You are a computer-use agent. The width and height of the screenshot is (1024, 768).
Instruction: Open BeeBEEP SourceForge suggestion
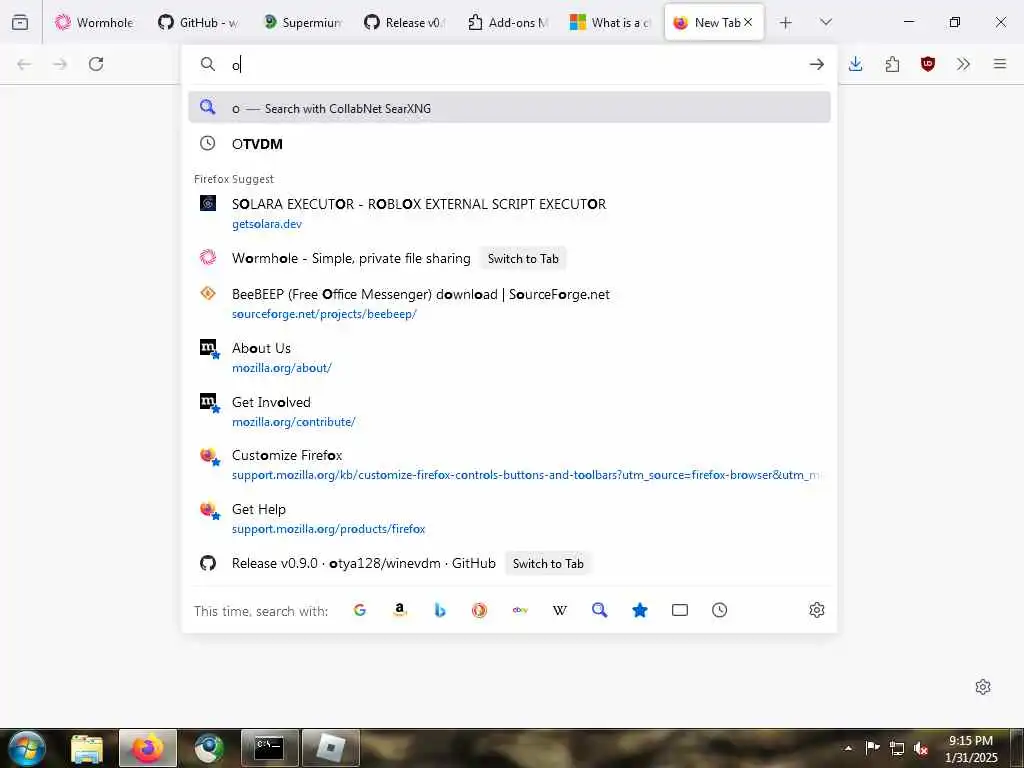pos(509,303)
